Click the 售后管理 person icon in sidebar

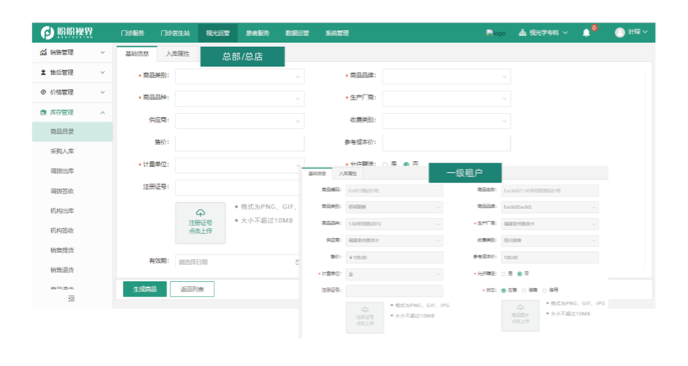click(x=43, y=72)
